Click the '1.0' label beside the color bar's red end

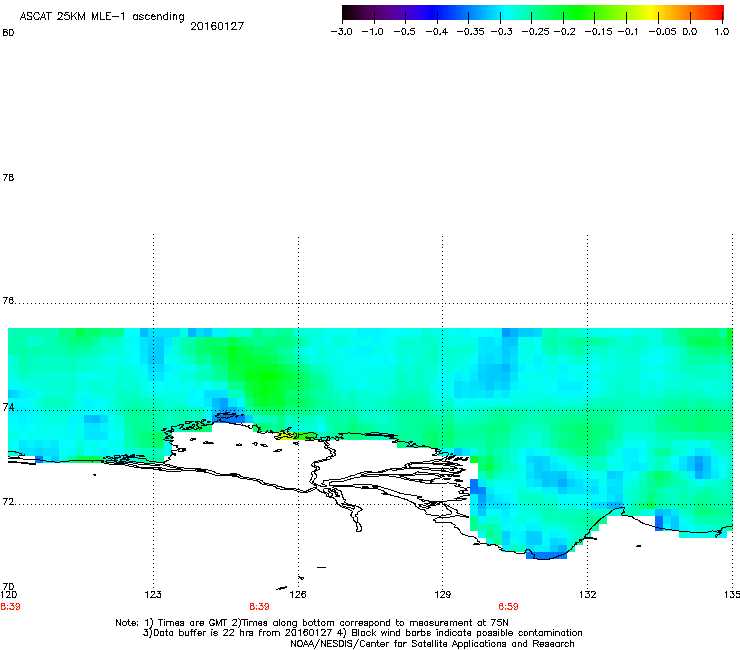click(722, 32)
